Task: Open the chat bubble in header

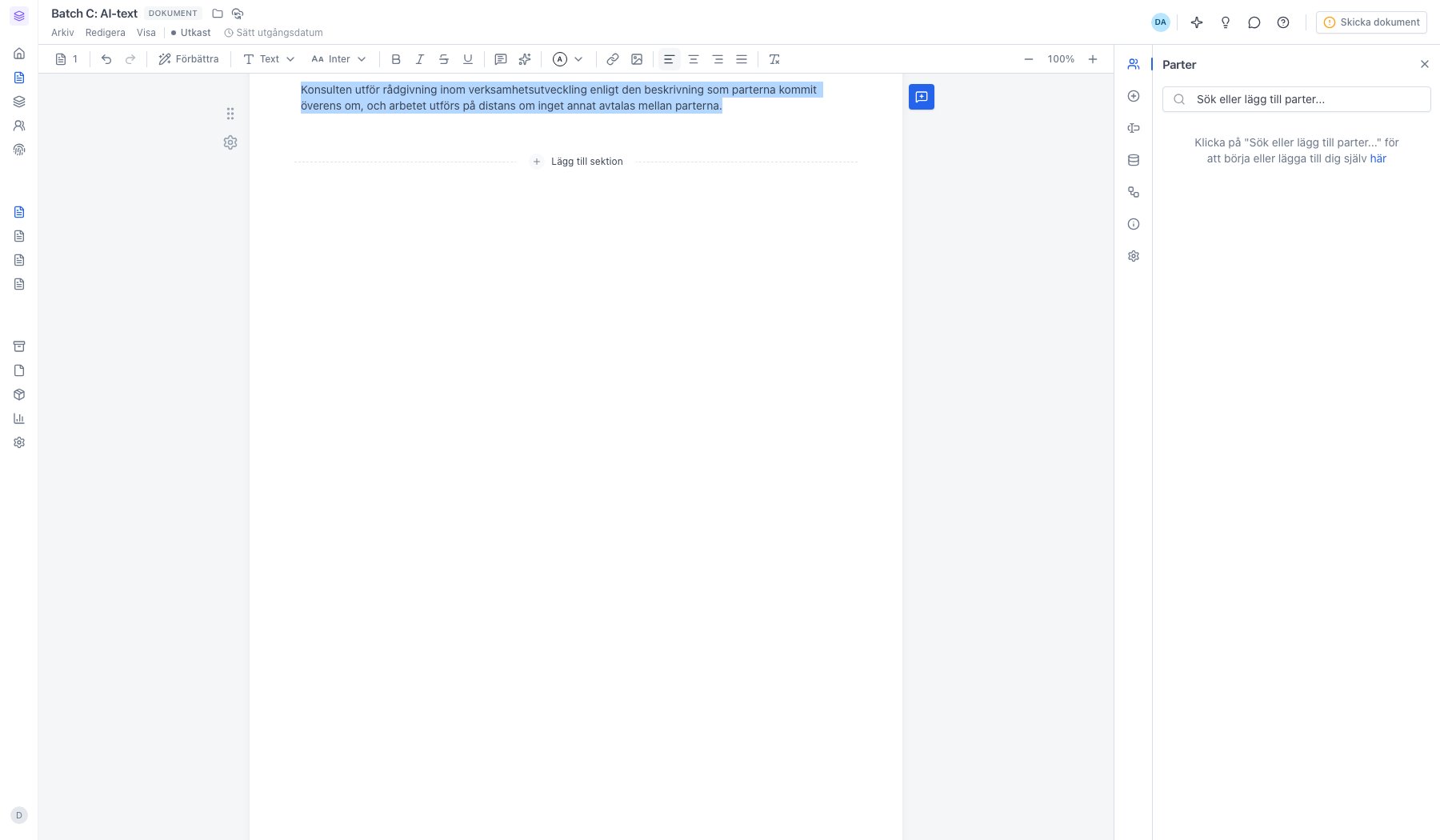Action: (x=1254, y=22)
